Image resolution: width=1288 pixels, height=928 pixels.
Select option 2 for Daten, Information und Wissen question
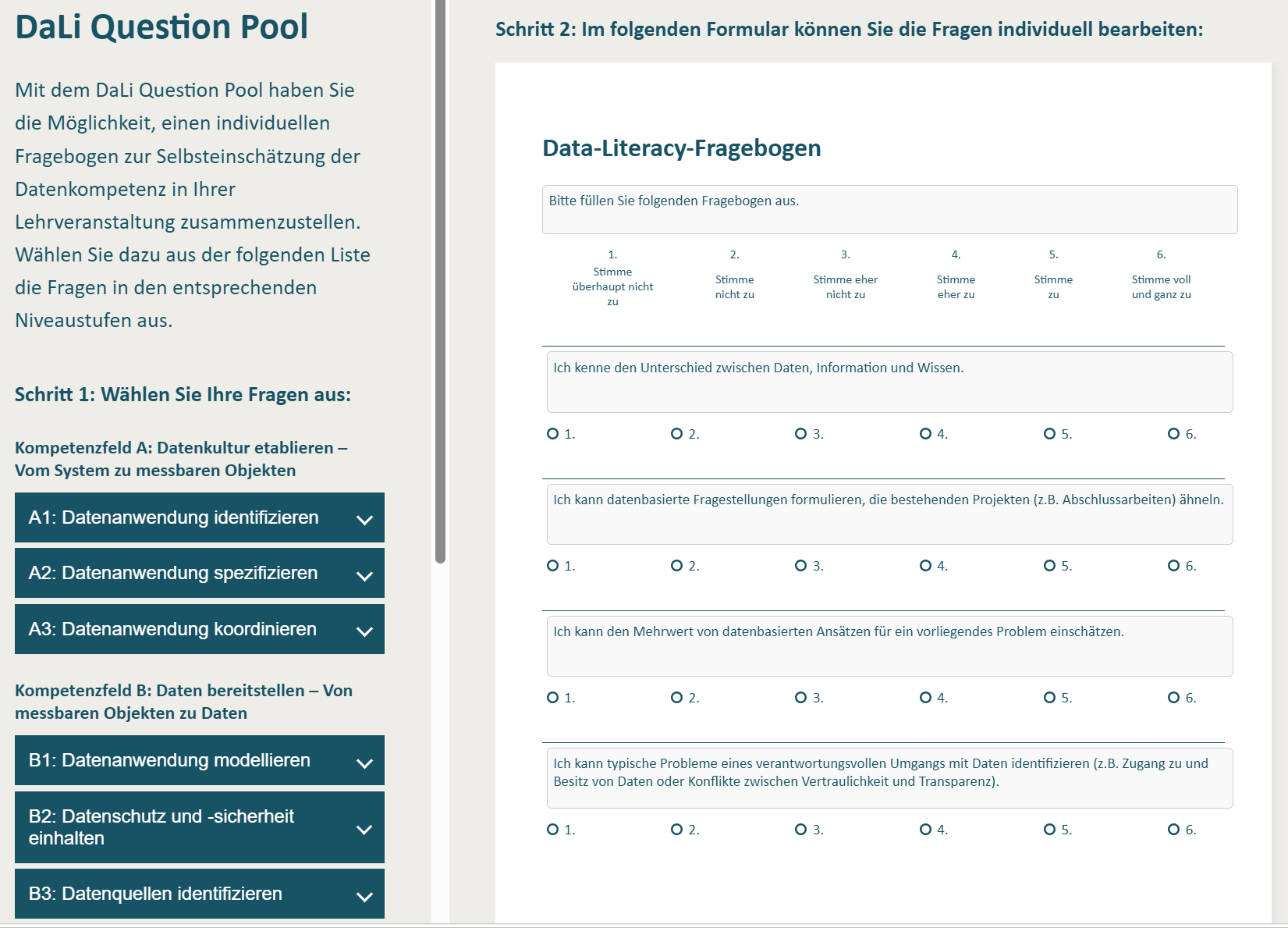click(677, 434)
